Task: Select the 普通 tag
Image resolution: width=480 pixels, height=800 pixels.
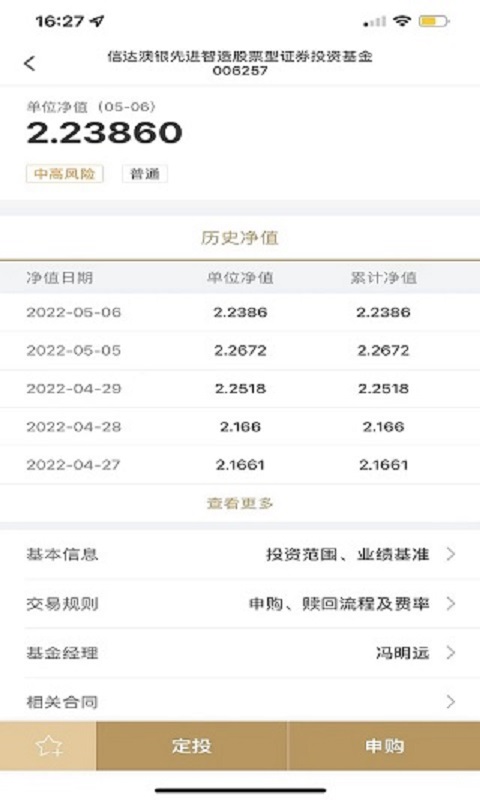Action: click(x=145, y=174)
